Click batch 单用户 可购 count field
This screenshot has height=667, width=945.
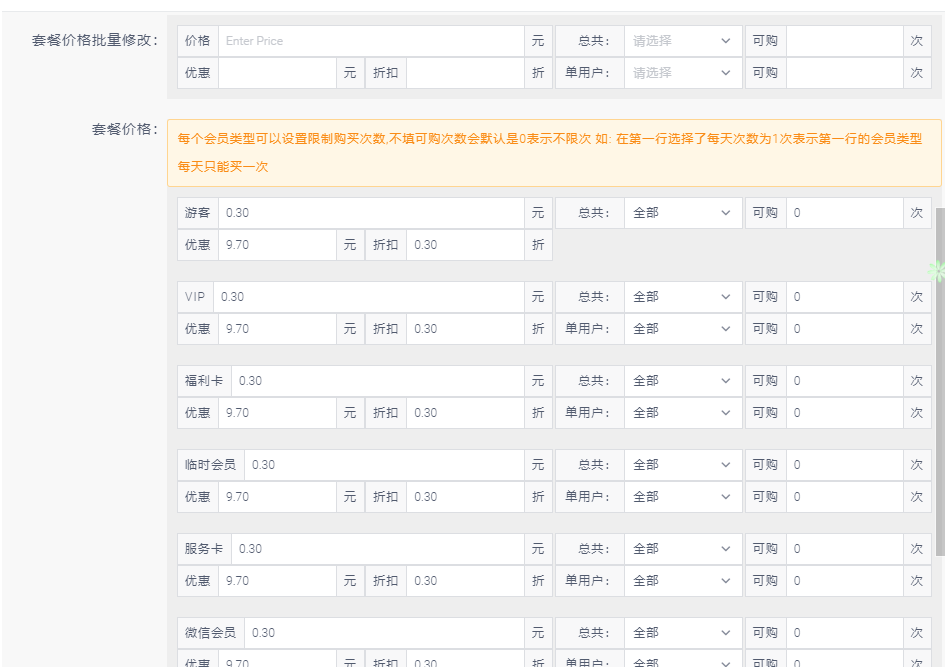pos(845,73)
